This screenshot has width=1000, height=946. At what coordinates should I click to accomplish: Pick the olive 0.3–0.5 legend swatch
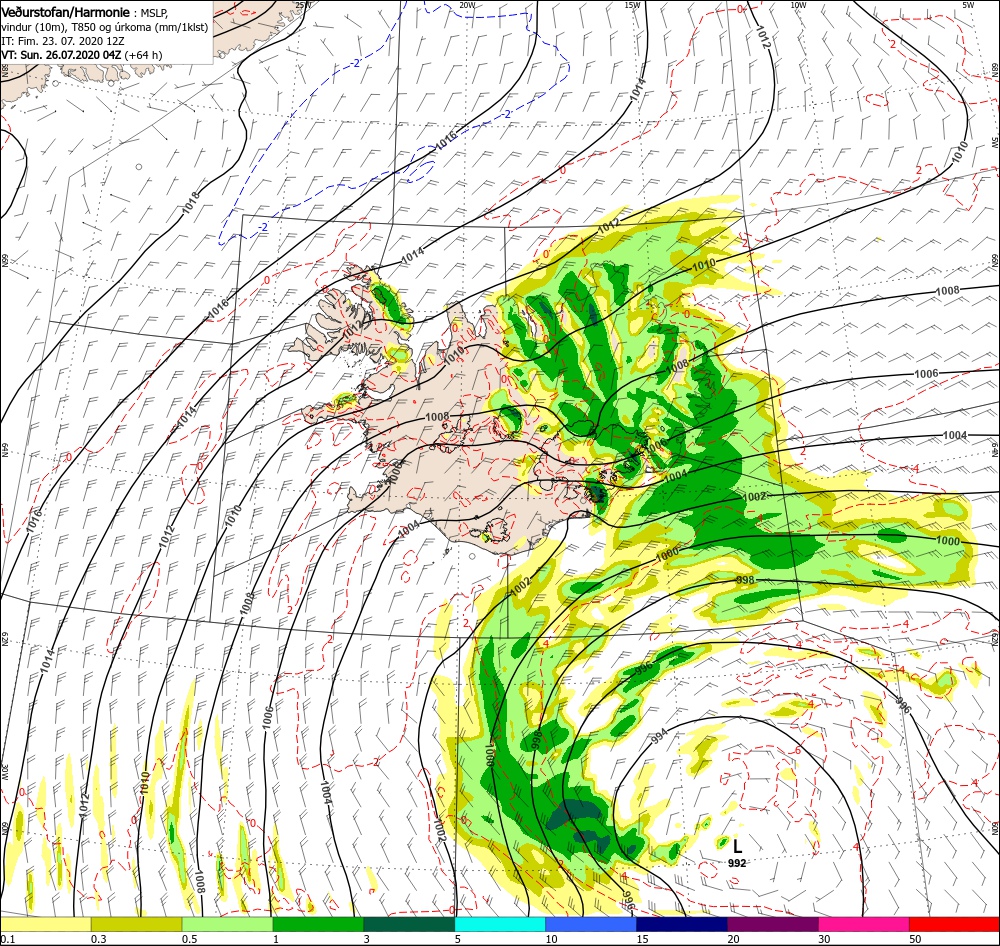(136, 924)
